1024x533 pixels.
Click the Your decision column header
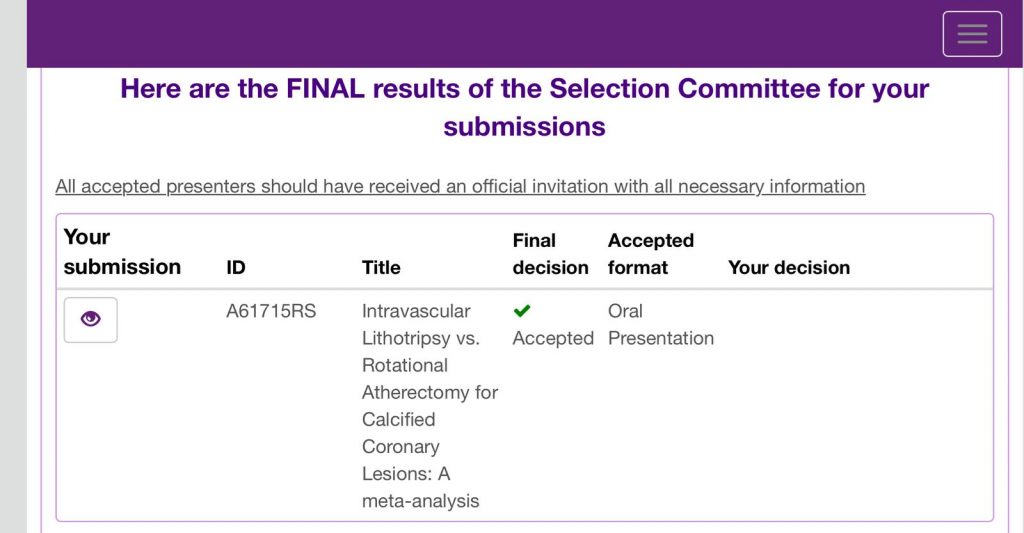[789, 267]
